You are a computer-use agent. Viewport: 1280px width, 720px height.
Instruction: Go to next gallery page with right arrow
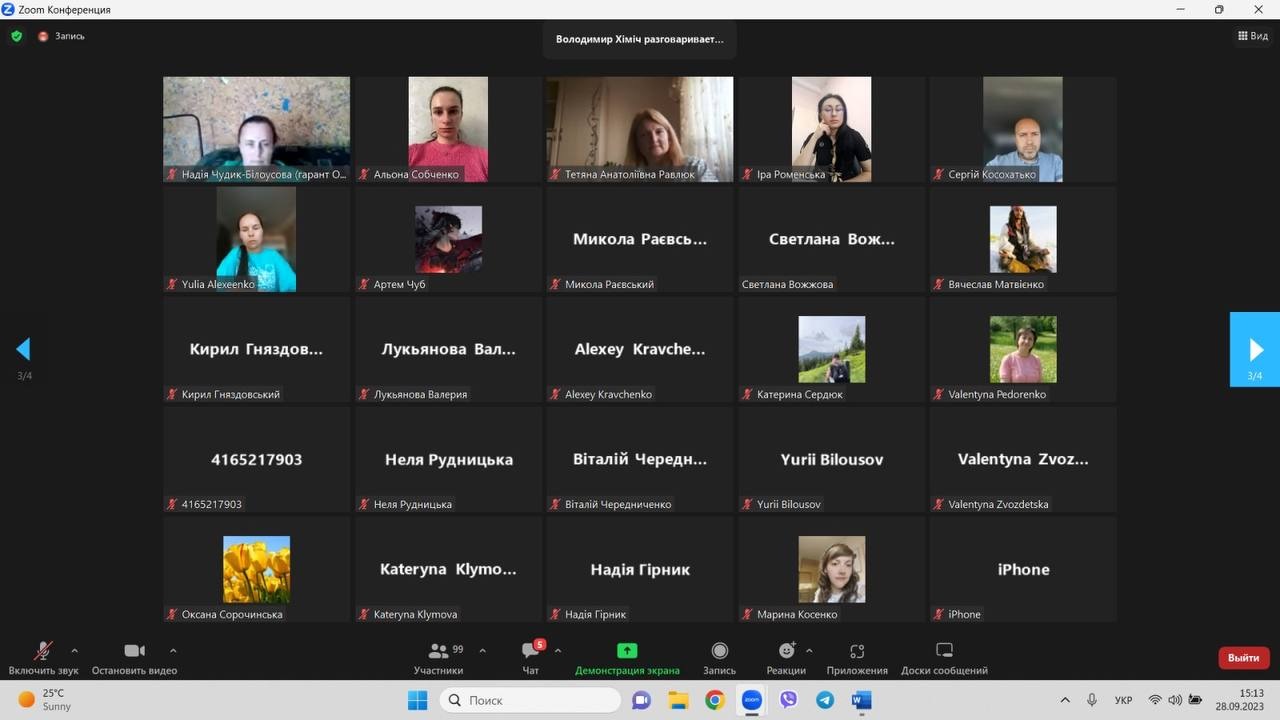click(1255, 349)
